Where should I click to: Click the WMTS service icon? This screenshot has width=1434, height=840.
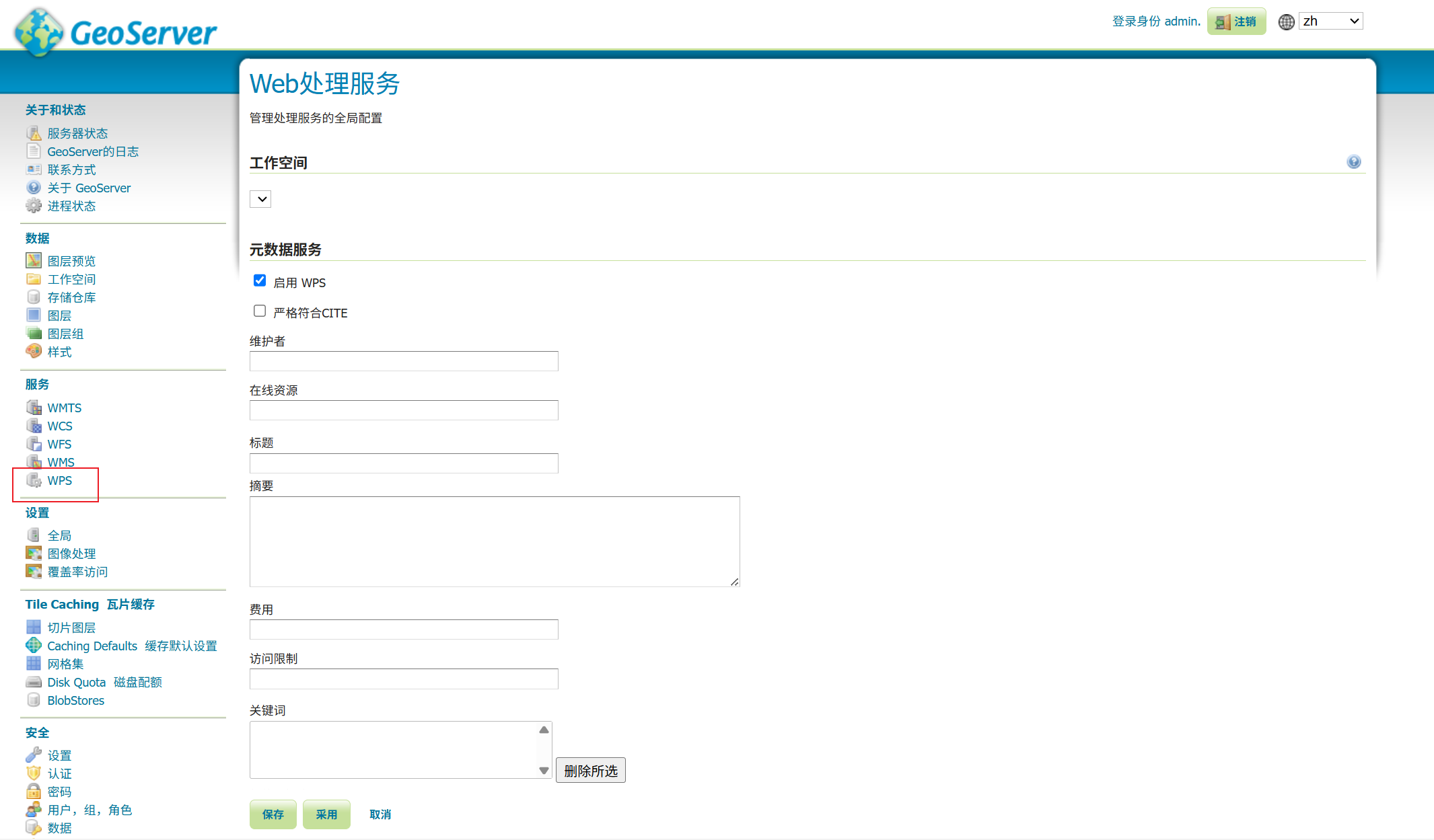(x=34, y=408)
